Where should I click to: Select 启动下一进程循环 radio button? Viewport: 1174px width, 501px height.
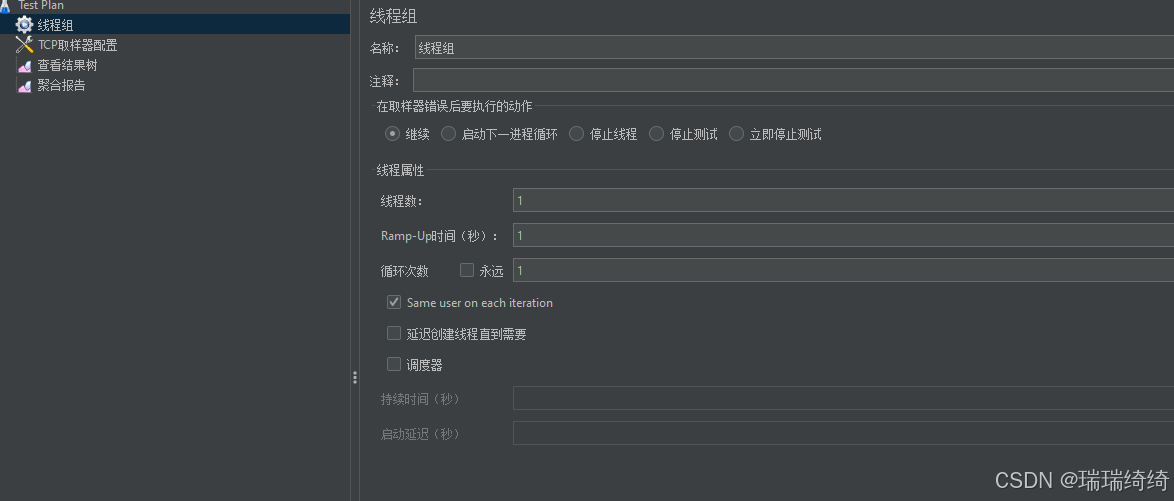point(448,134)
